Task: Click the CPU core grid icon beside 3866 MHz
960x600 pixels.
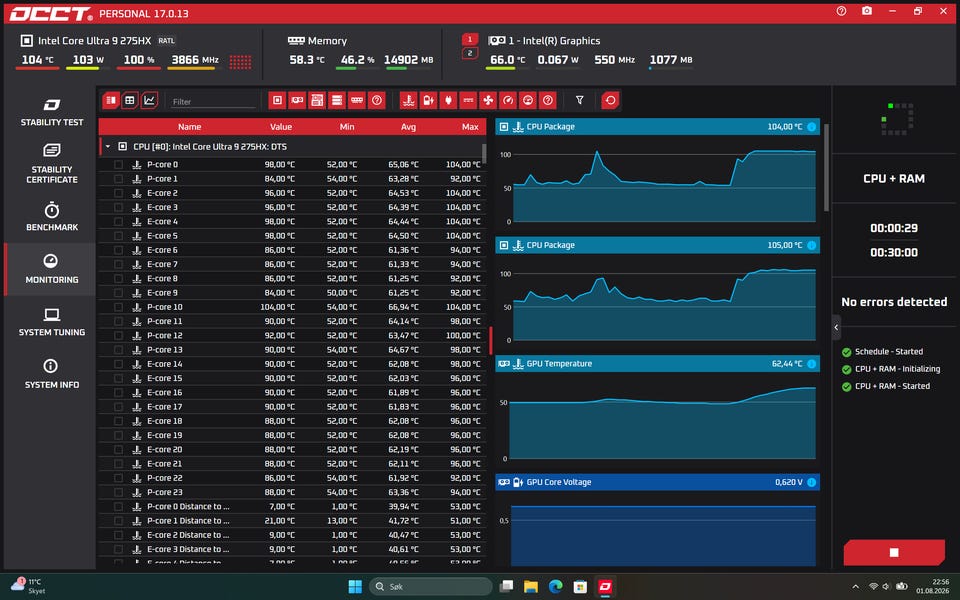Action: point(240,61)
